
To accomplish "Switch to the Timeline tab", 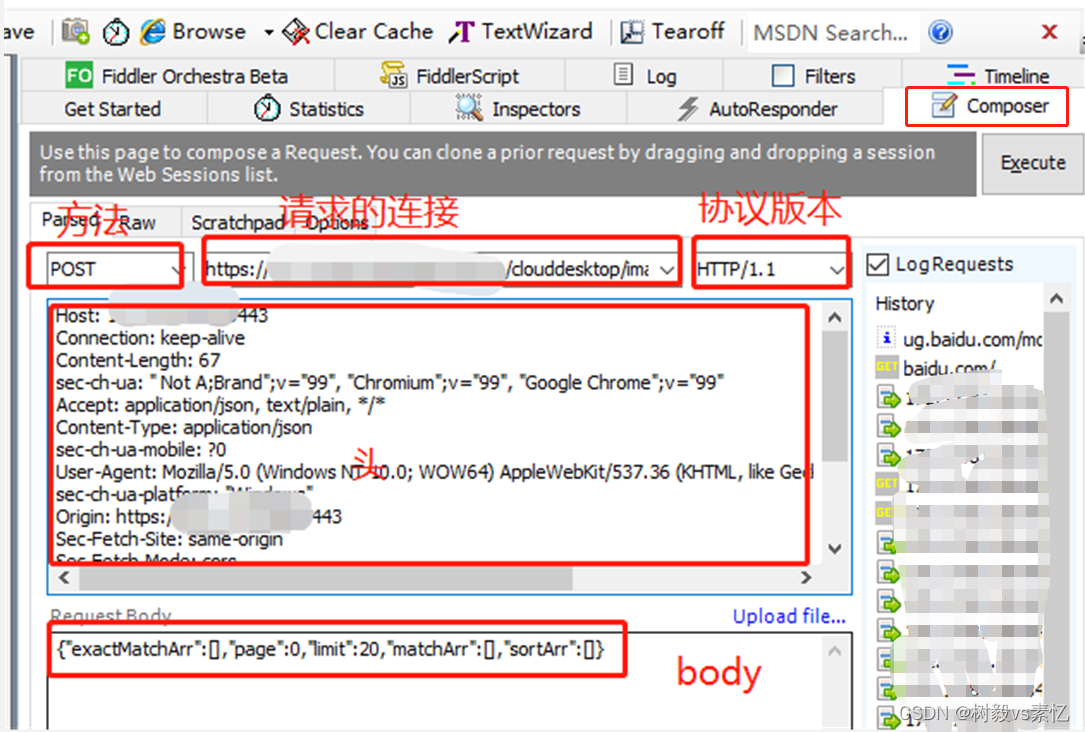I will [x=997, y=75].
